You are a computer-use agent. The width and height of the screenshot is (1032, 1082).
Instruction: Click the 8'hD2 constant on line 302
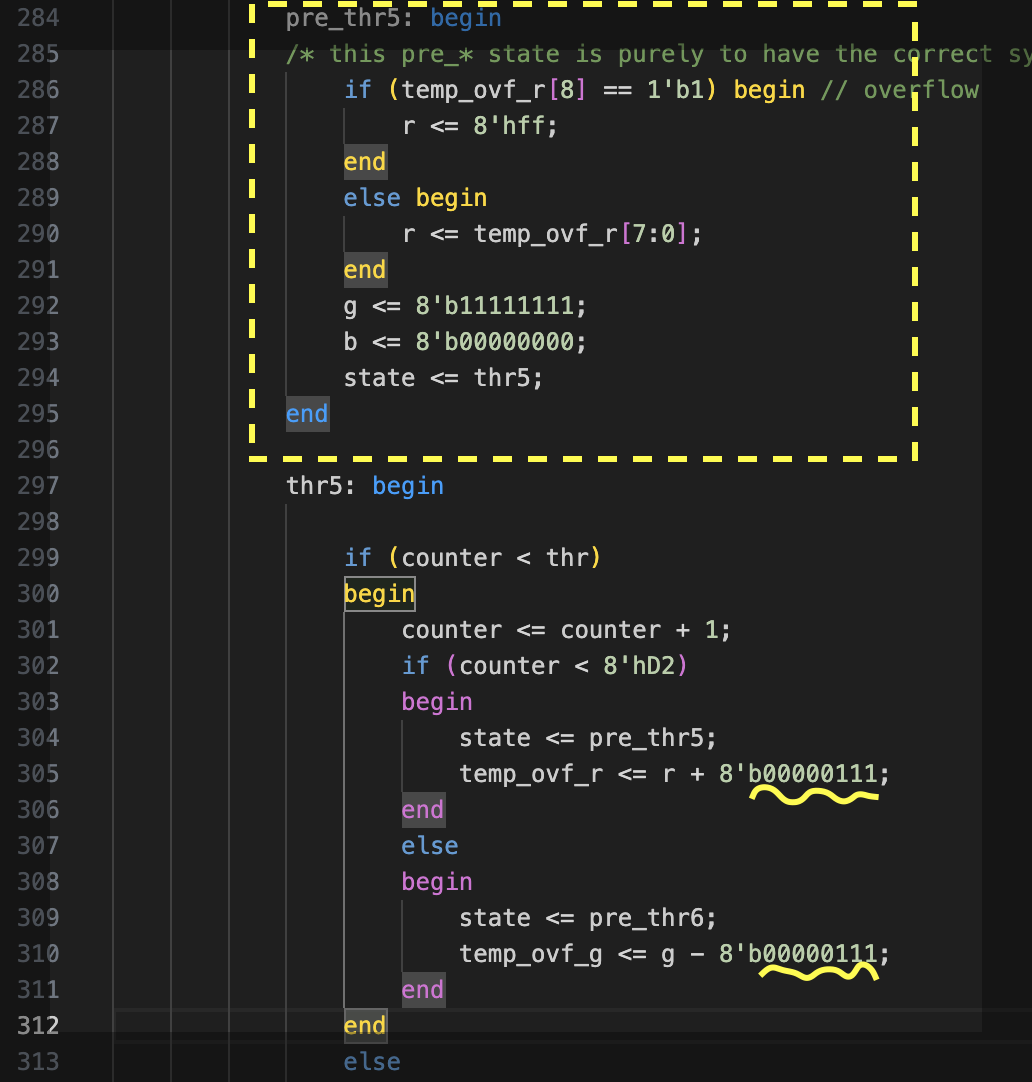639,666
